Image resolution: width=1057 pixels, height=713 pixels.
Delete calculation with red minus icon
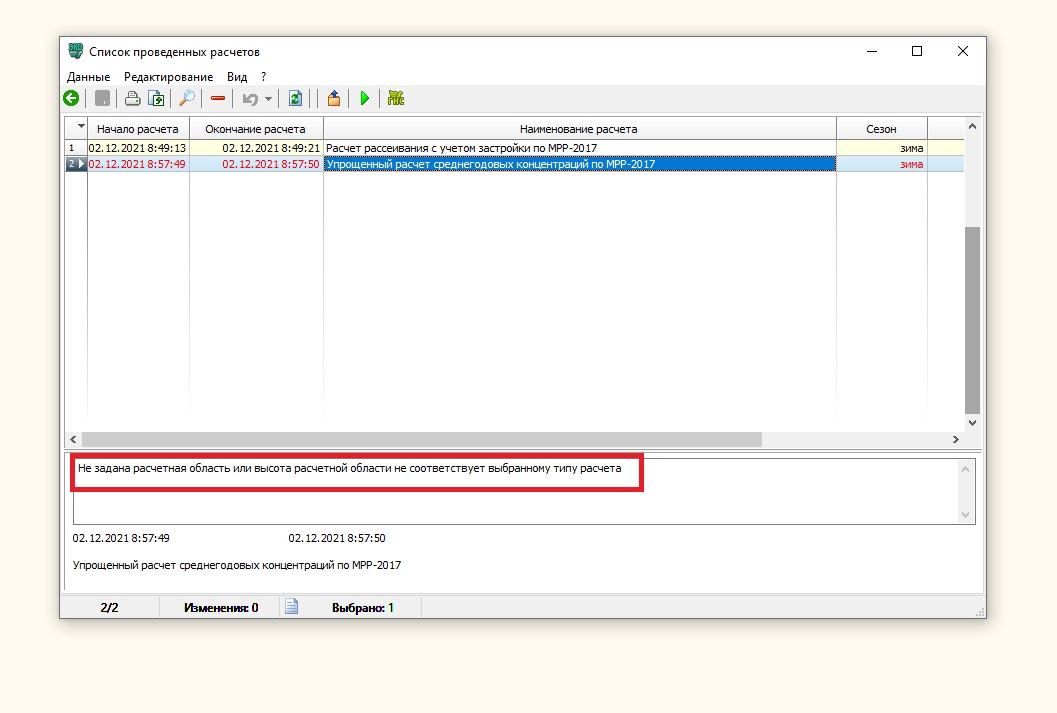point(217,98)
